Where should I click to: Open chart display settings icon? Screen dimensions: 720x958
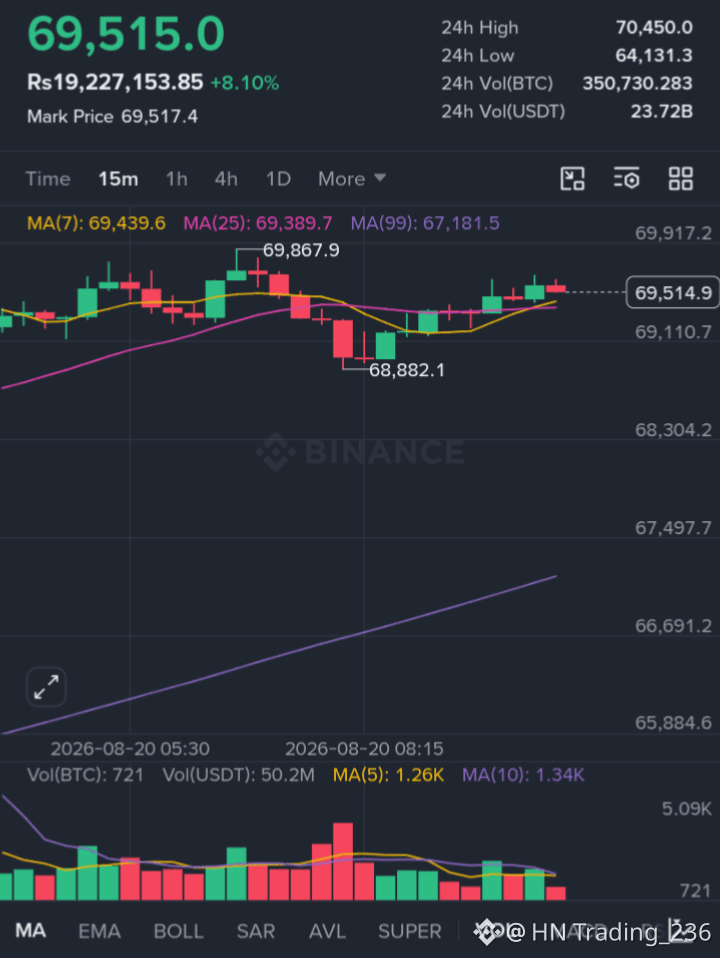pos(626,179)
